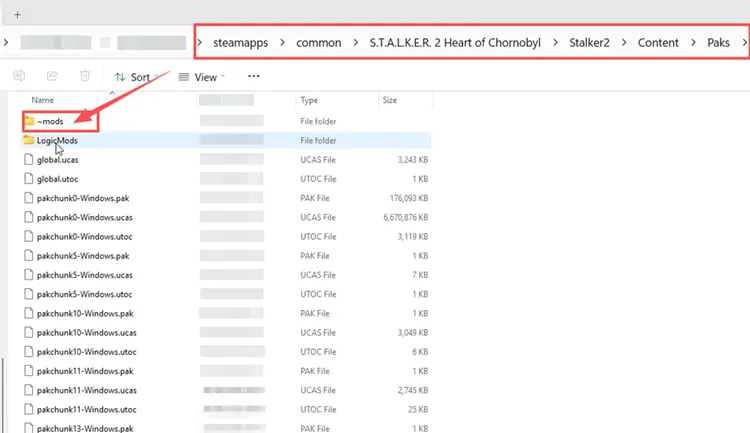
Task: Select pakchunk0-Windows.ucas file
Action: (x=85, y=217)
